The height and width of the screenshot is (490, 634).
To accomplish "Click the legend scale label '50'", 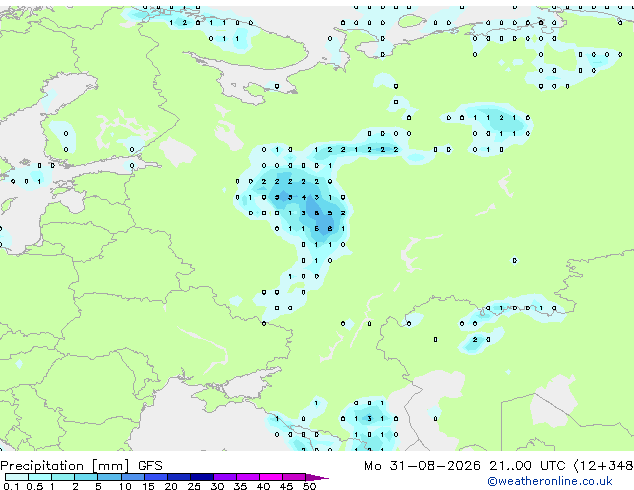I will pyautogui.click(x=309, y=486).
